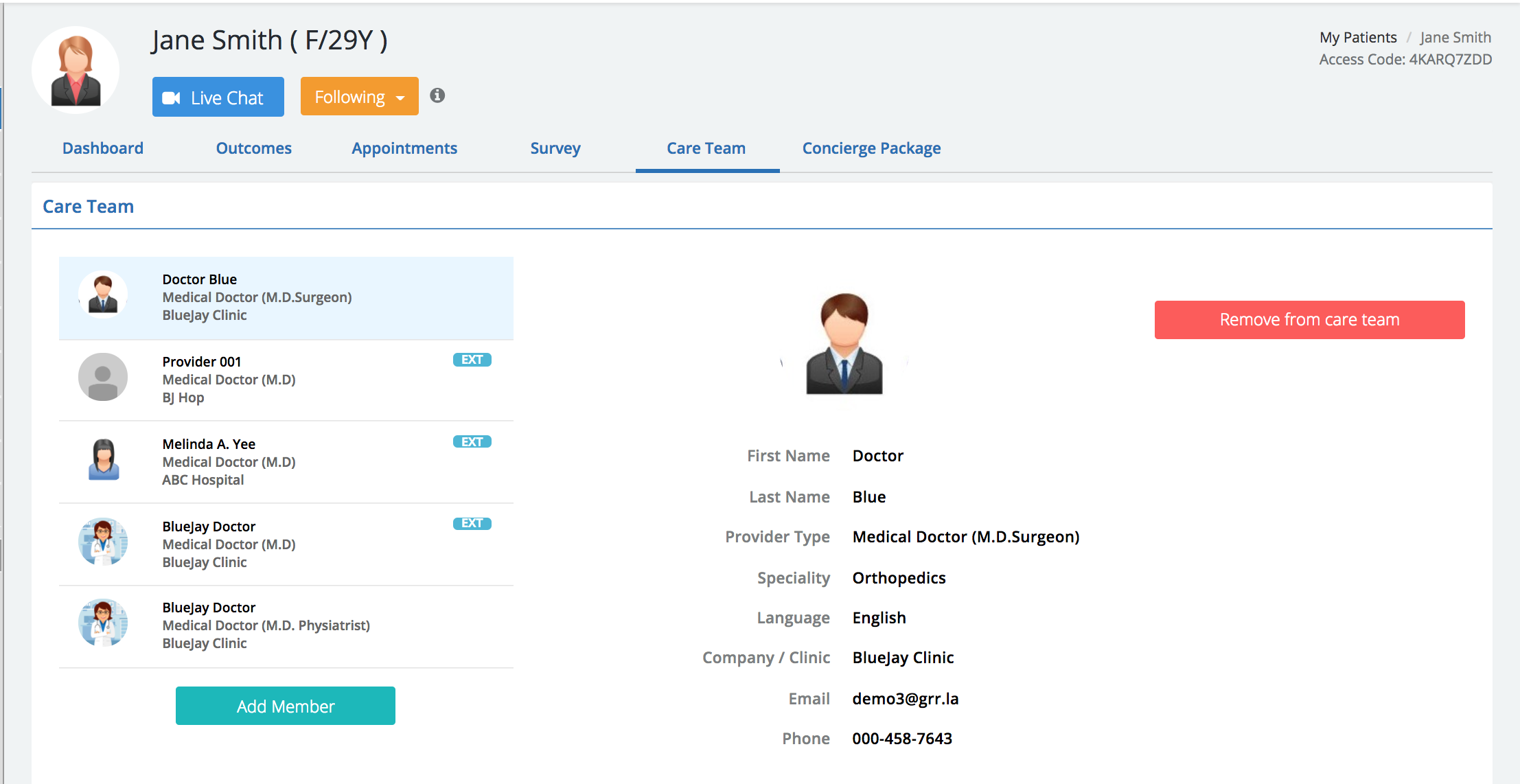
Task: Open the Concierge Package tab
Action: click(871, 148)
